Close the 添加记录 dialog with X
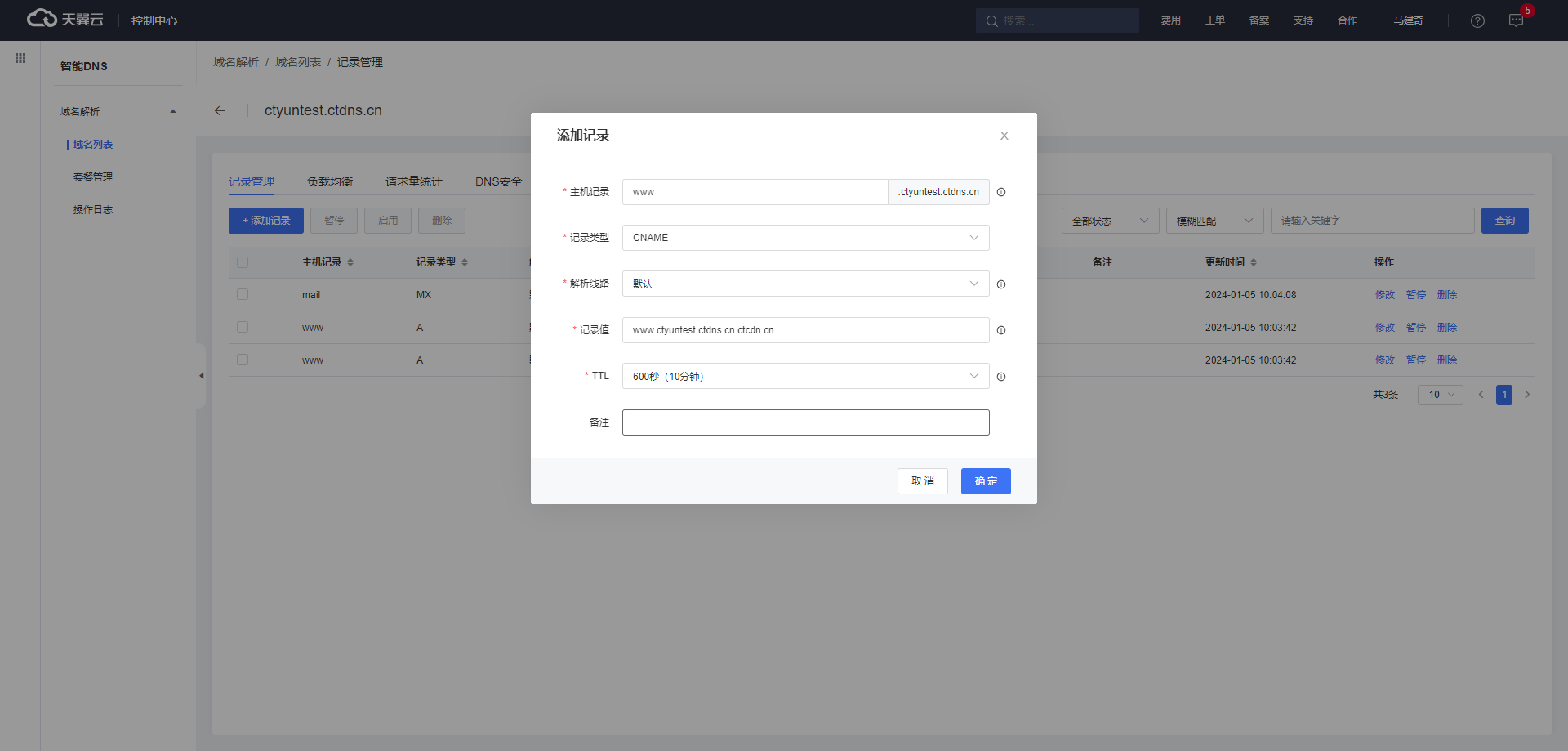Image resolution: width=1568 pixels, height=751 pixels. click(x=1004, y=136)
